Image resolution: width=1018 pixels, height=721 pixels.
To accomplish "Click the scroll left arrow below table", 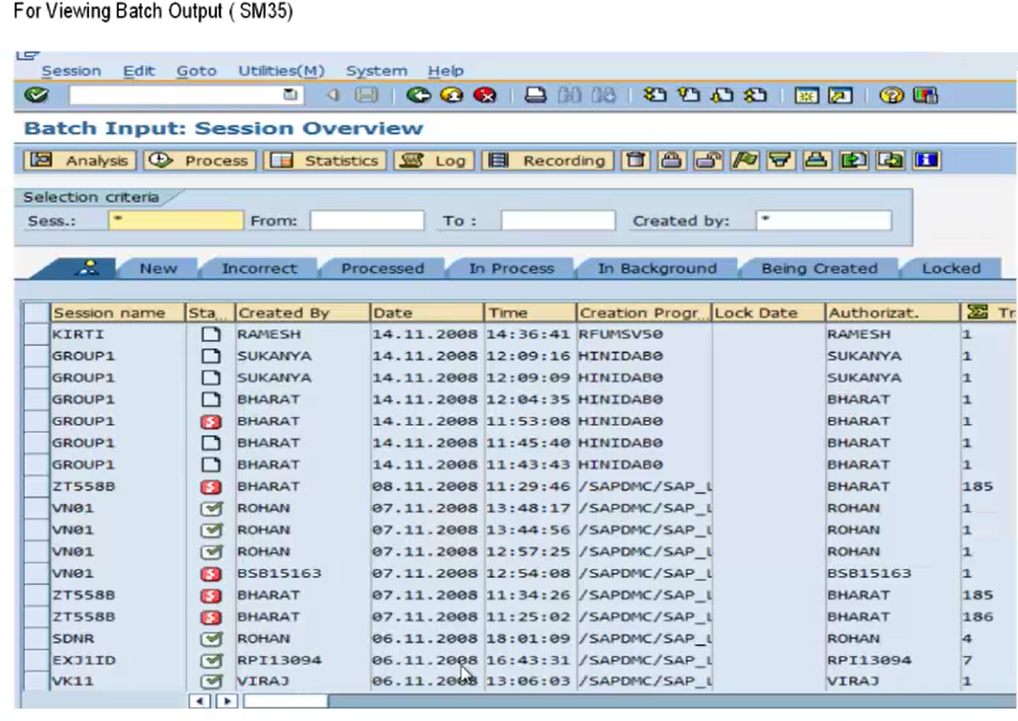I will 199,701.
